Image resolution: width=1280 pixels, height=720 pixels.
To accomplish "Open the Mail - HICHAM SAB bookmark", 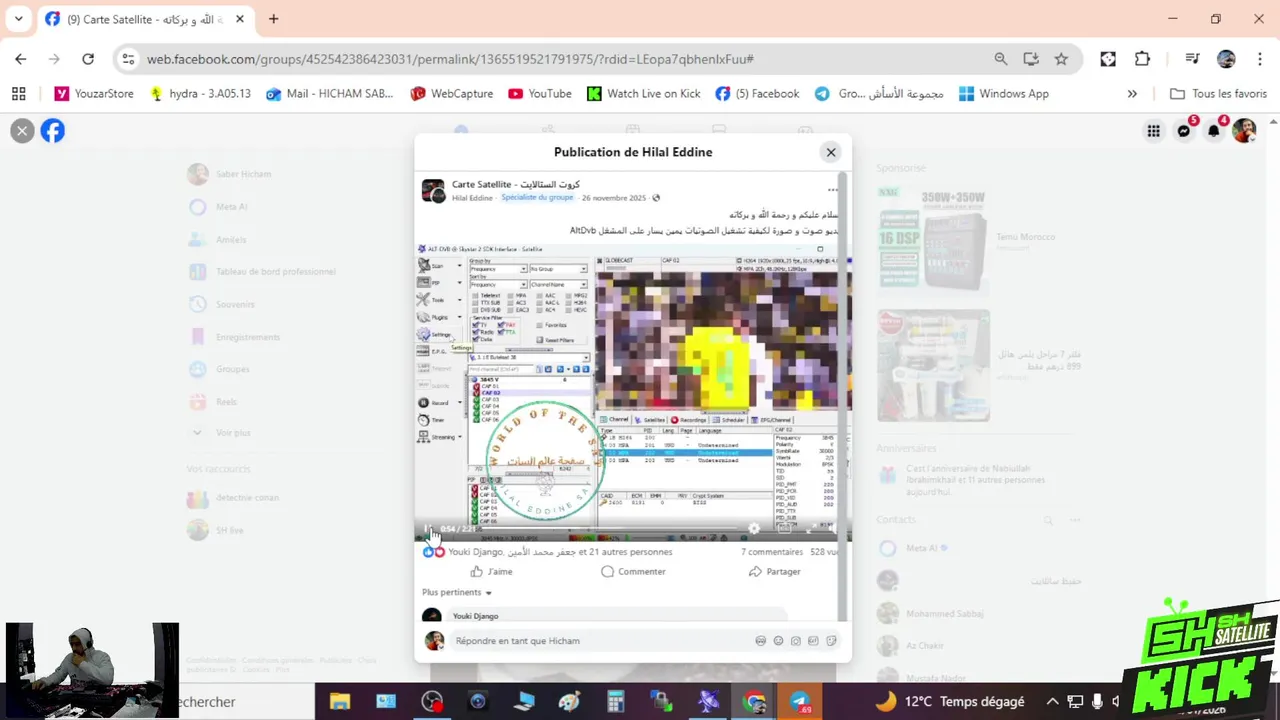I will [x=330, y=93].
